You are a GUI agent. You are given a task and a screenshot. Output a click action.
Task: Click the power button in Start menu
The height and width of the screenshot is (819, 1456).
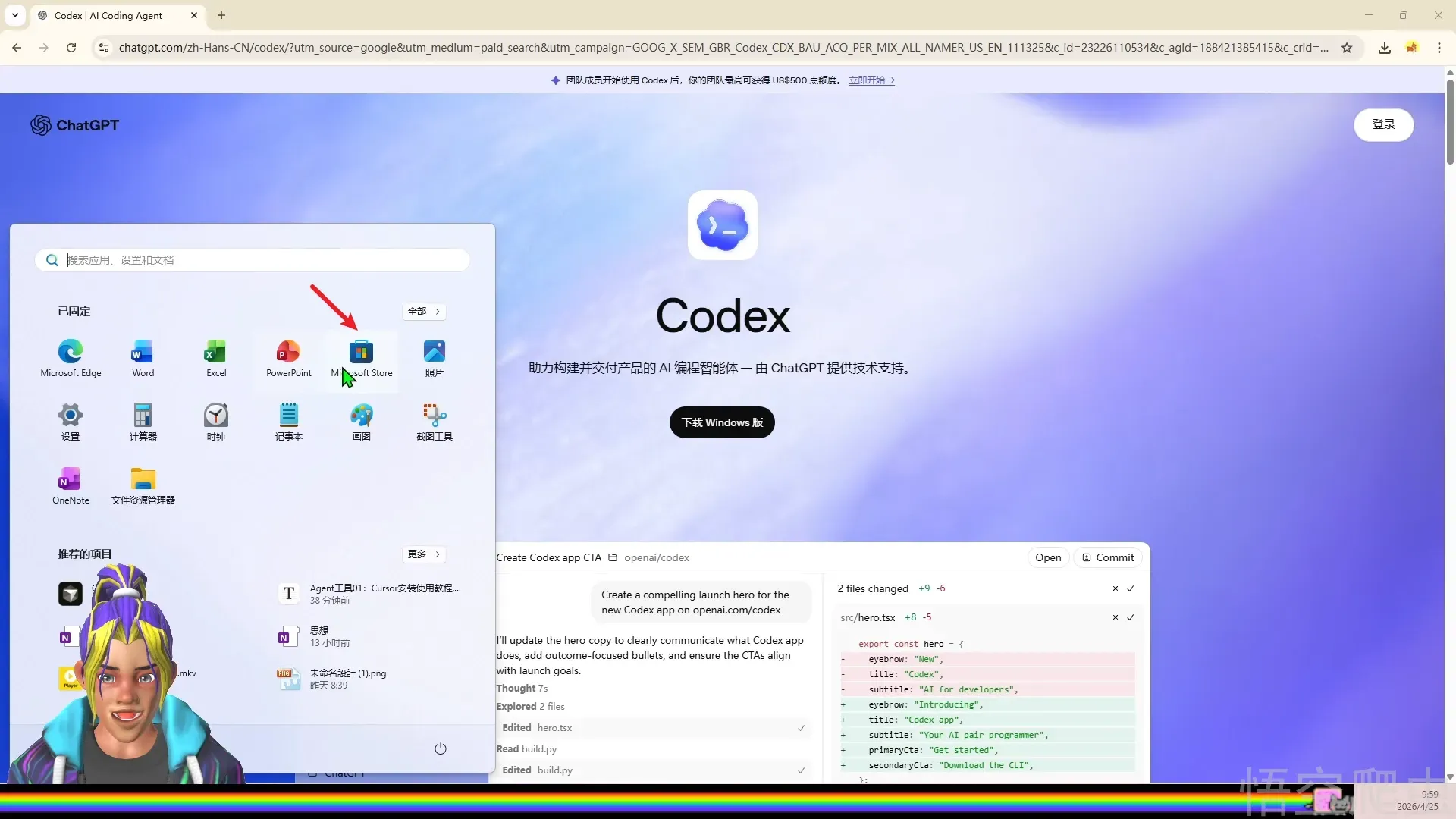440,748
